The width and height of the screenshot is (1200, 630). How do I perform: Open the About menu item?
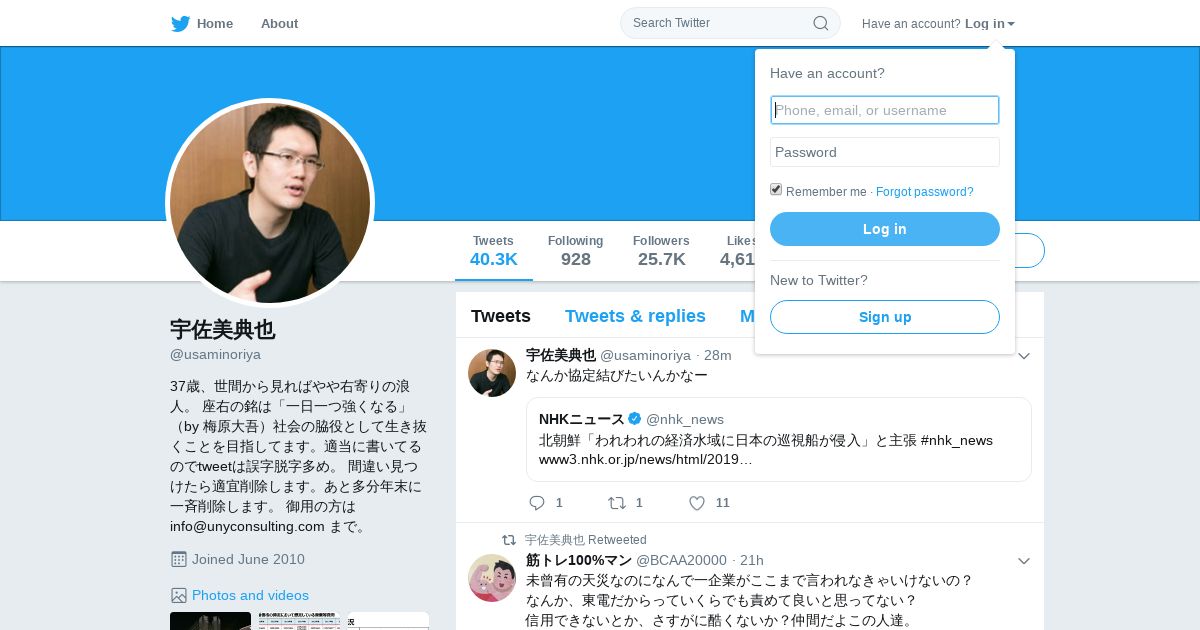click(x=279, y=24)
